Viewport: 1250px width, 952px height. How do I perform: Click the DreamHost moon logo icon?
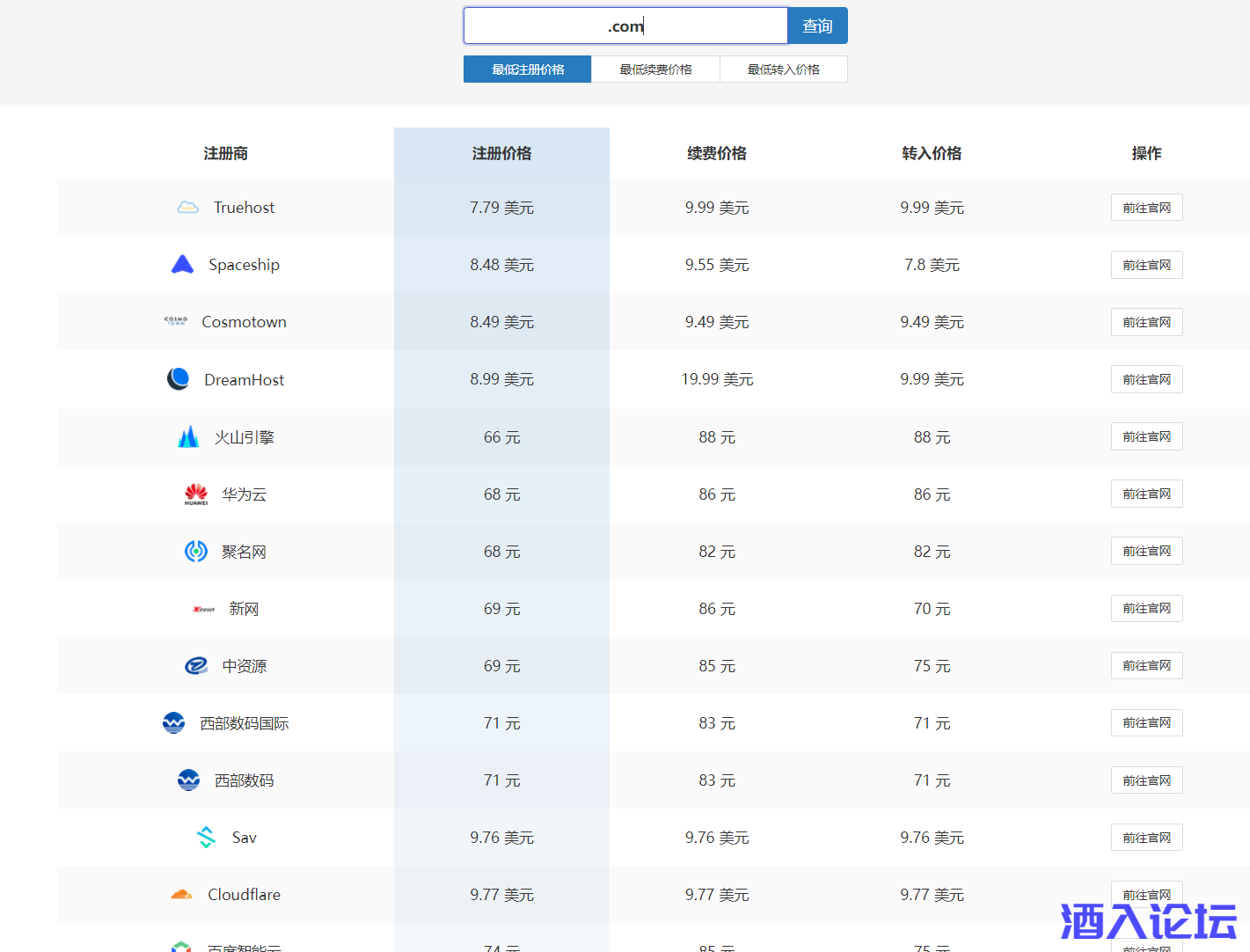pyautogui.click(x=179, y=379)
